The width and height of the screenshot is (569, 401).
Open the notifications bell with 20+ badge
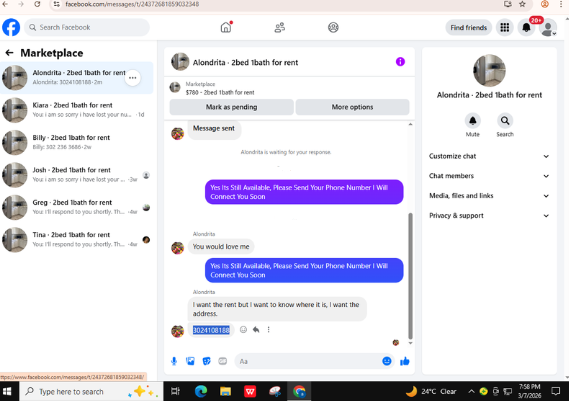coord(527,28)
